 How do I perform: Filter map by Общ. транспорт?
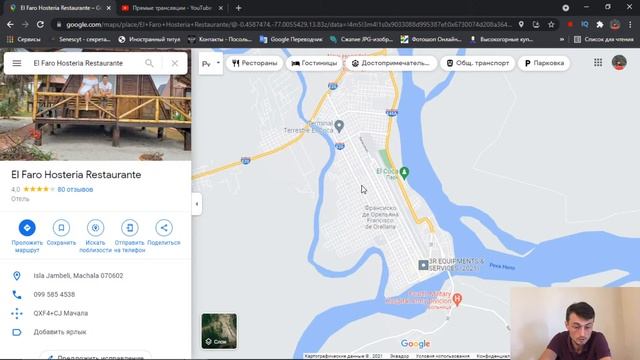pyautogui.click(x=478, y=63)
